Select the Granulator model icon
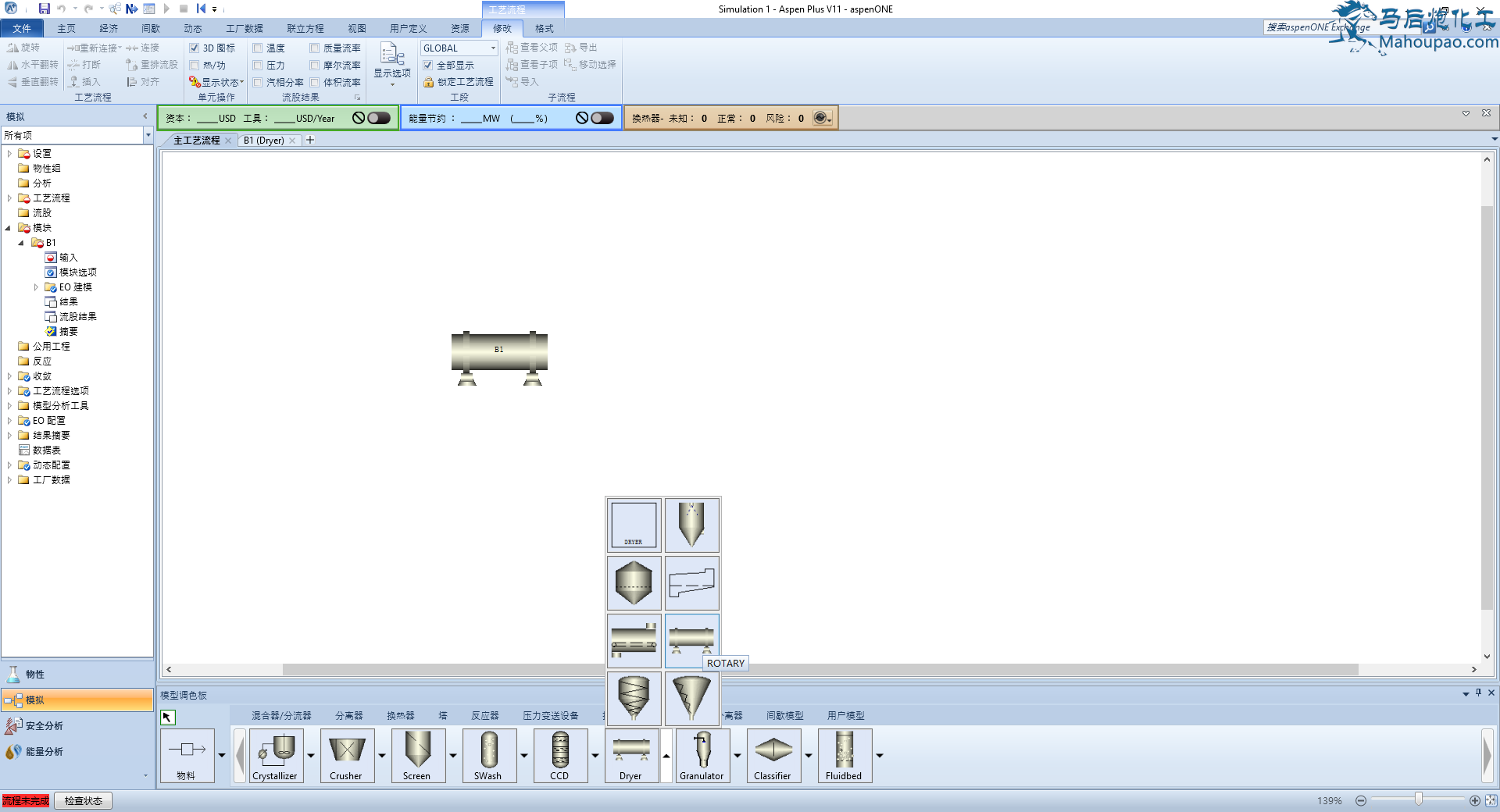 point(702,755)
